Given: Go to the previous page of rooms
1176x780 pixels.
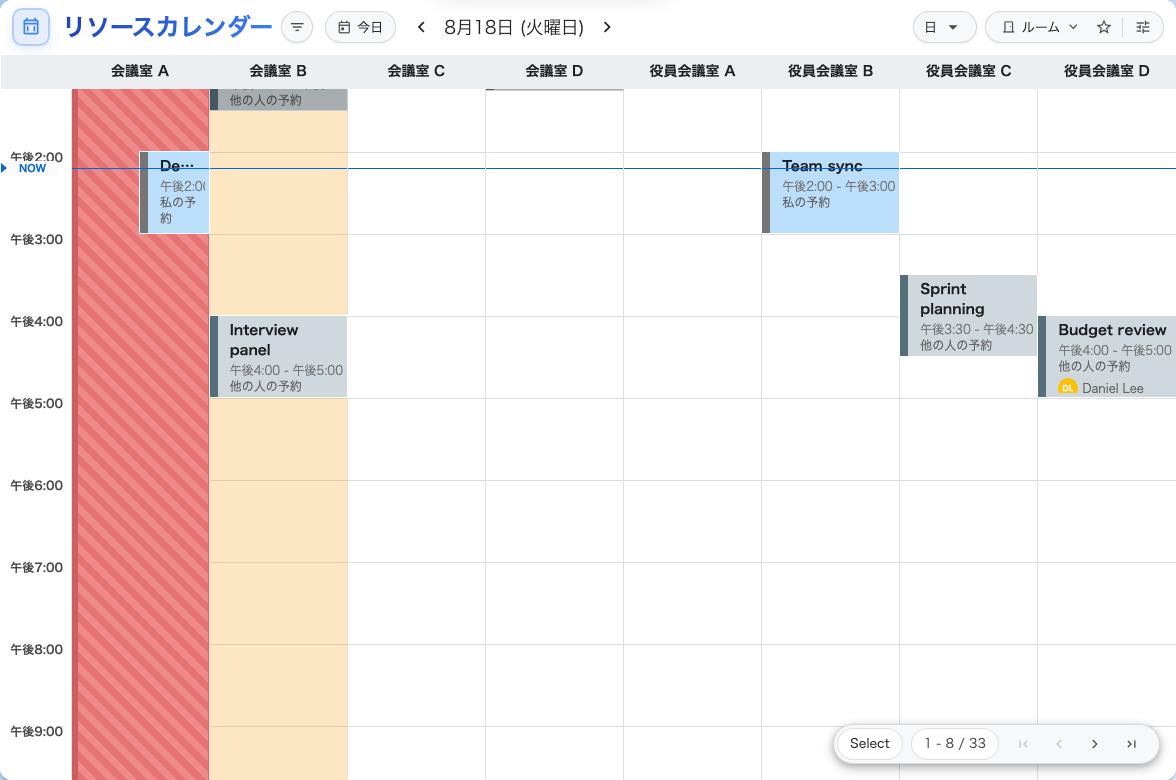Looking at the screenshot, I should click(1059, 744).
